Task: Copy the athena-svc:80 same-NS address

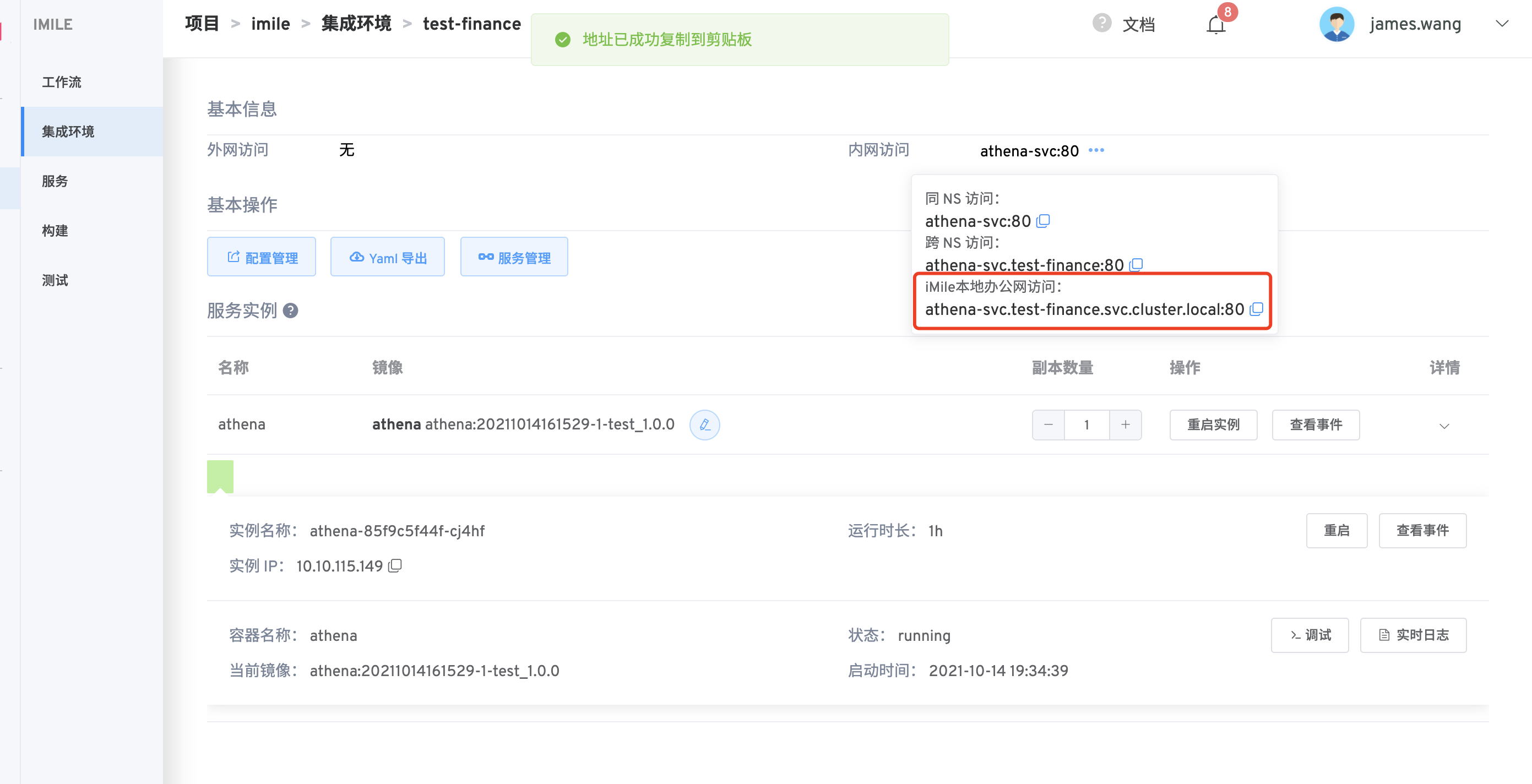Action: [x=1043, y=221]
